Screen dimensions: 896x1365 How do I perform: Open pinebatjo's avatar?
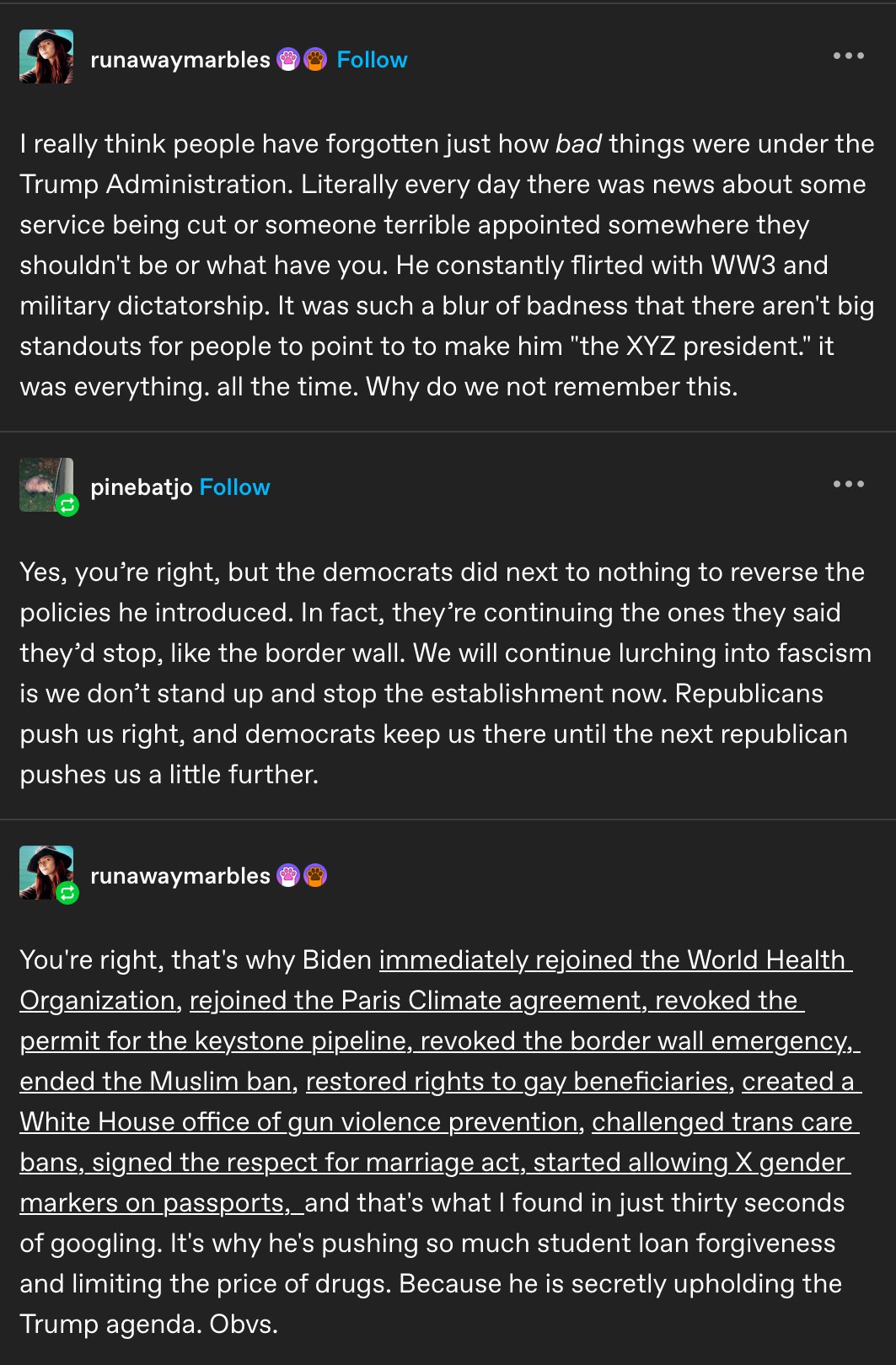[42, 482]
